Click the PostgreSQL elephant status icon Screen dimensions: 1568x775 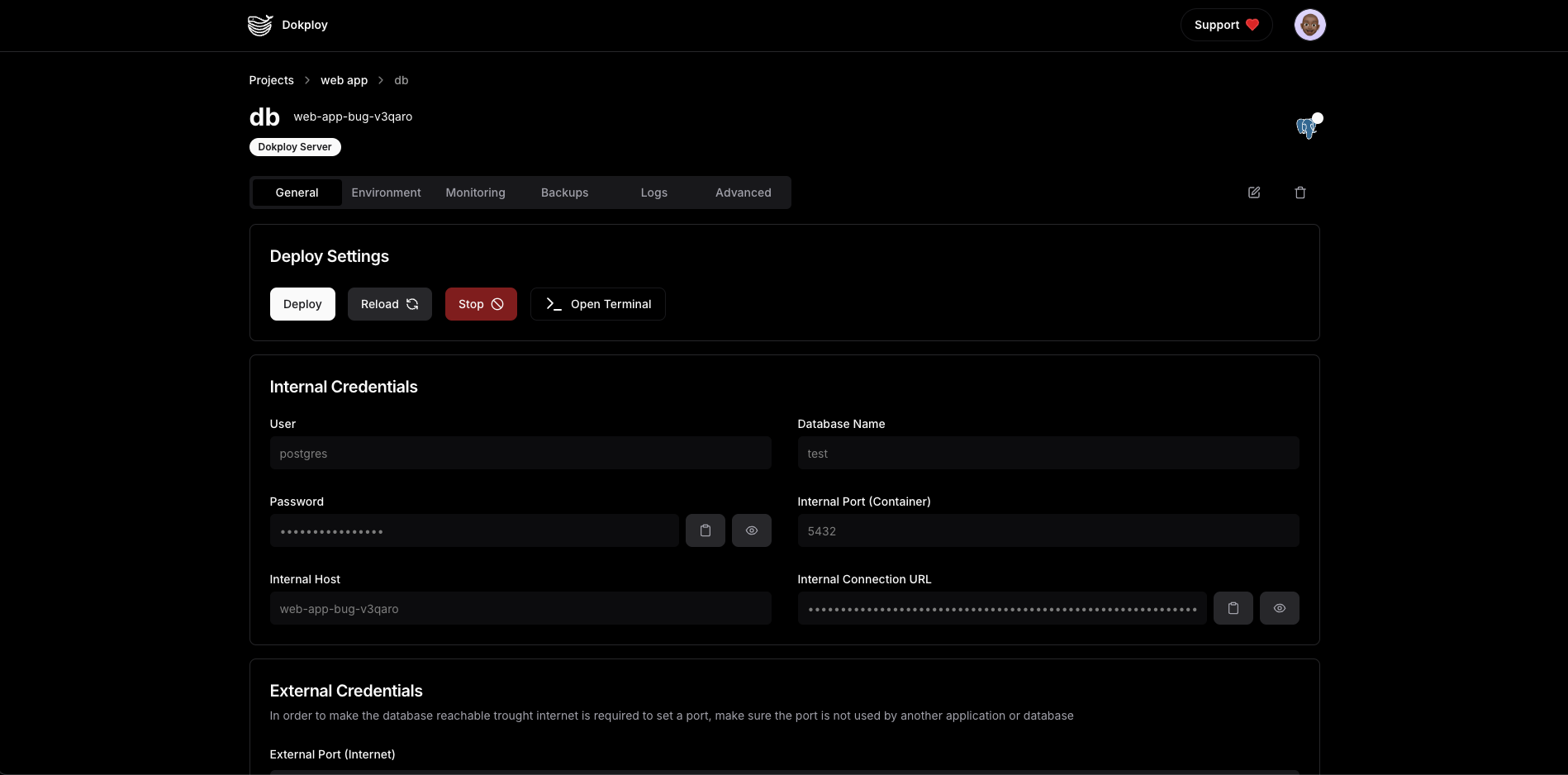click(1306, 128)
